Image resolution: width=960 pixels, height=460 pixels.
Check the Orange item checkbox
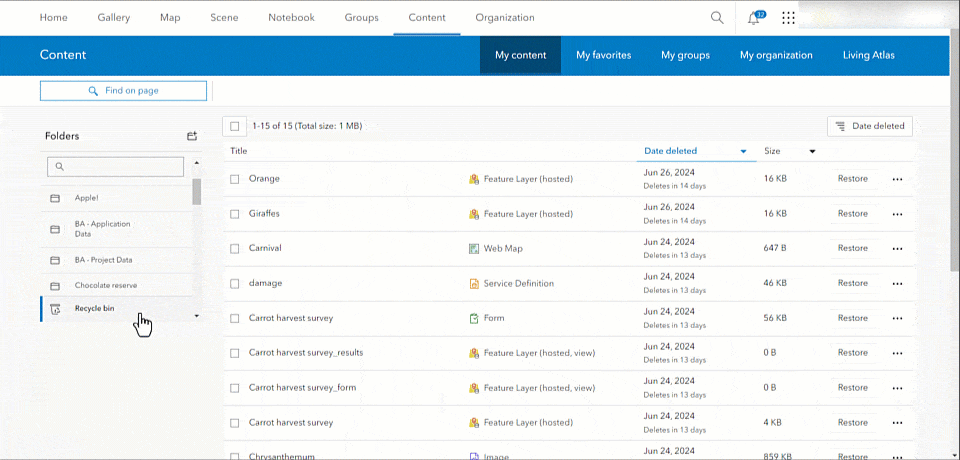(x=235, y=179)
